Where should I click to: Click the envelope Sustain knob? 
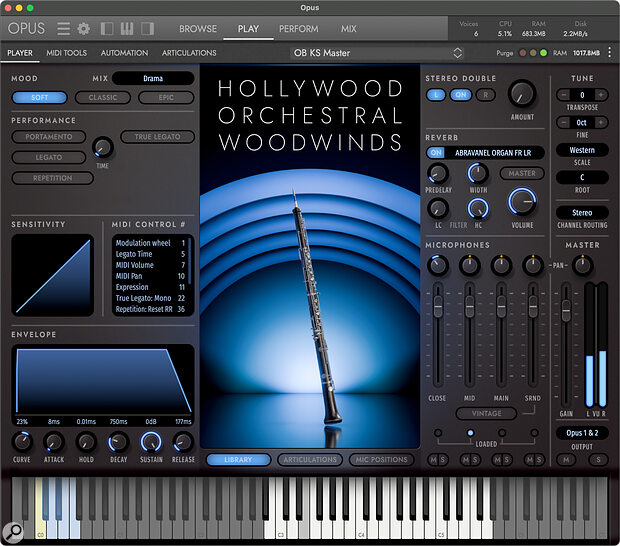point(151,442)
